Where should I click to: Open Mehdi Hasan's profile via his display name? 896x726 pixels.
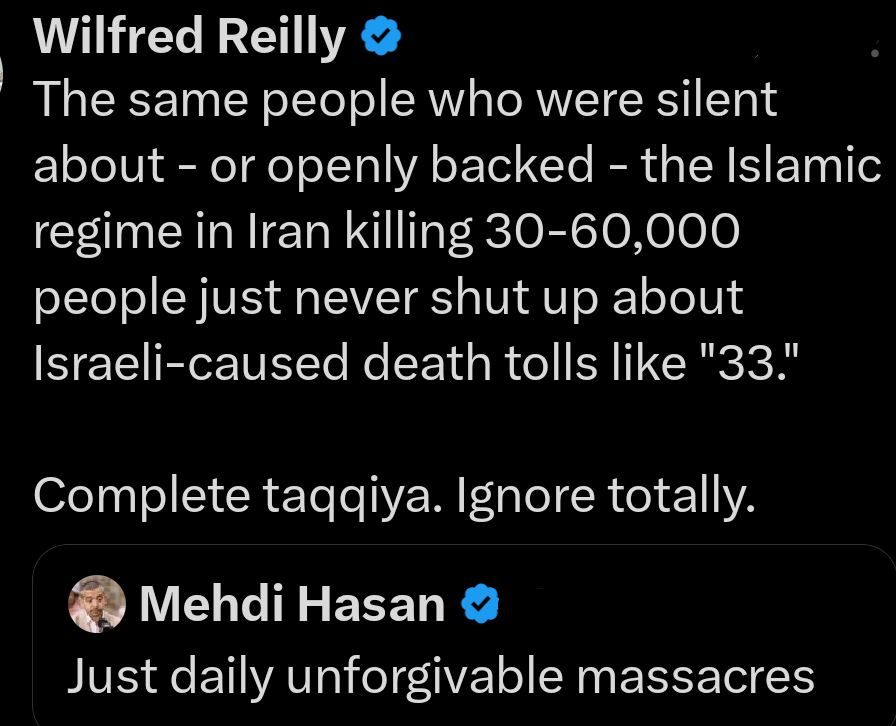tap(290, 602)
